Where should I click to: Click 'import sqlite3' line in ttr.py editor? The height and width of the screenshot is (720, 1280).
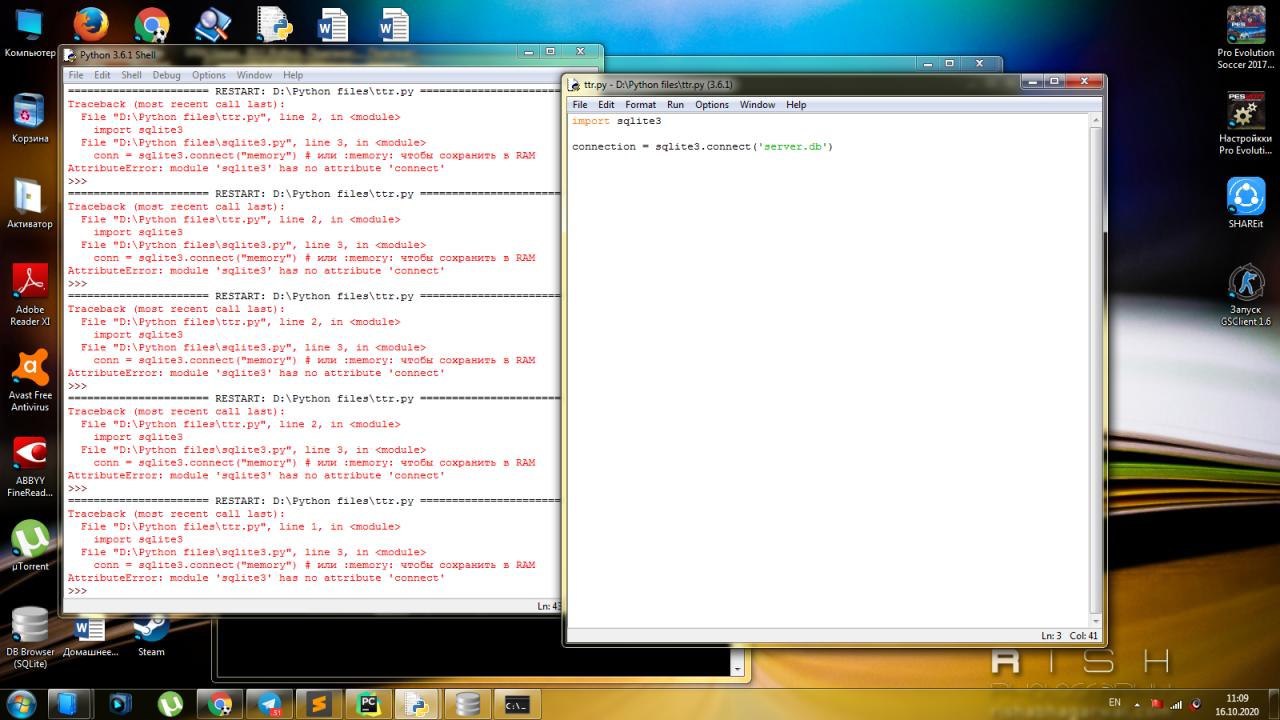coord(616,121)
